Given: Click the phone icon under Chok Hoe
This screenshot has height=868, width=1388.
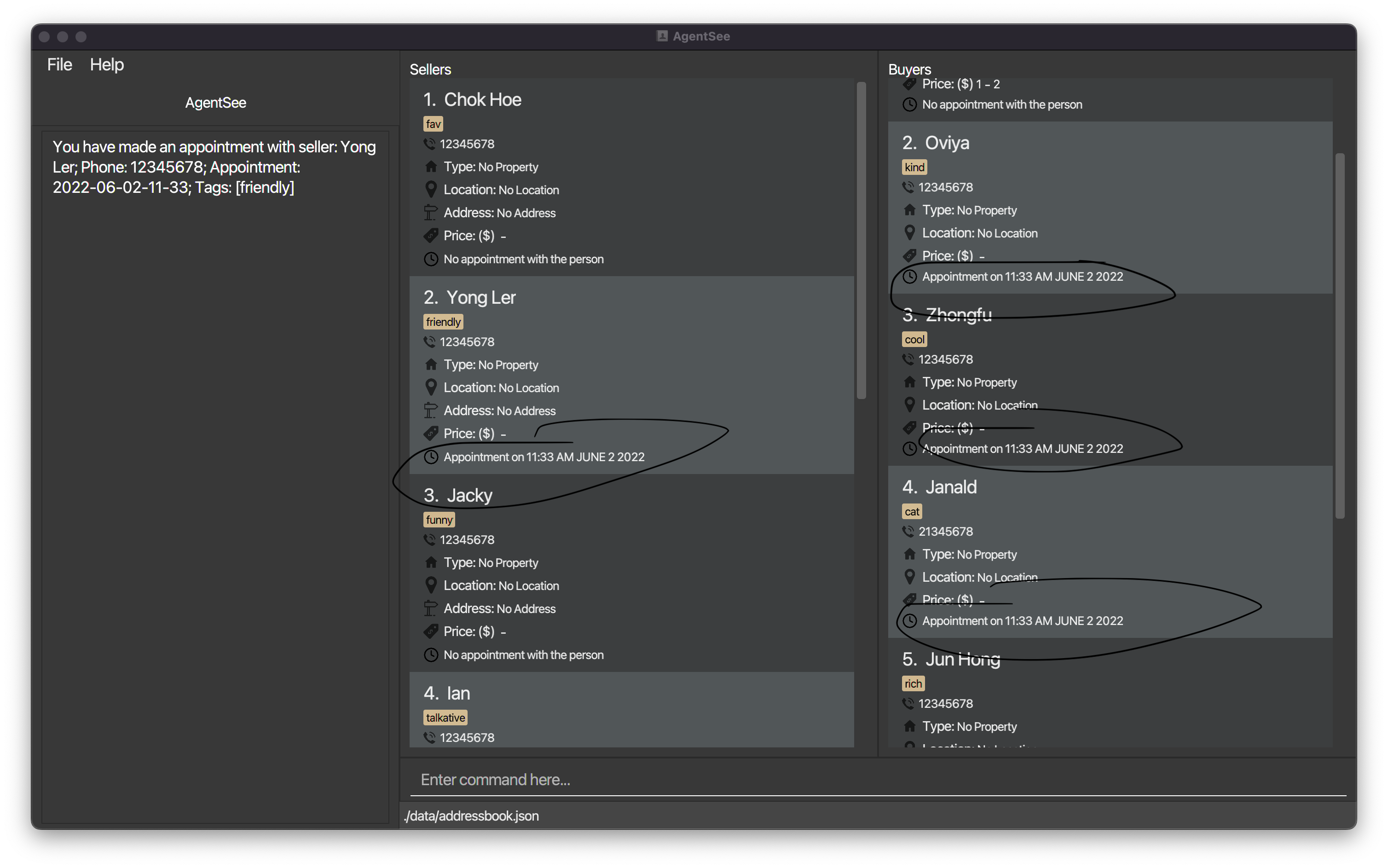Looking at the screenshot, I should click(x=429, y=144).
